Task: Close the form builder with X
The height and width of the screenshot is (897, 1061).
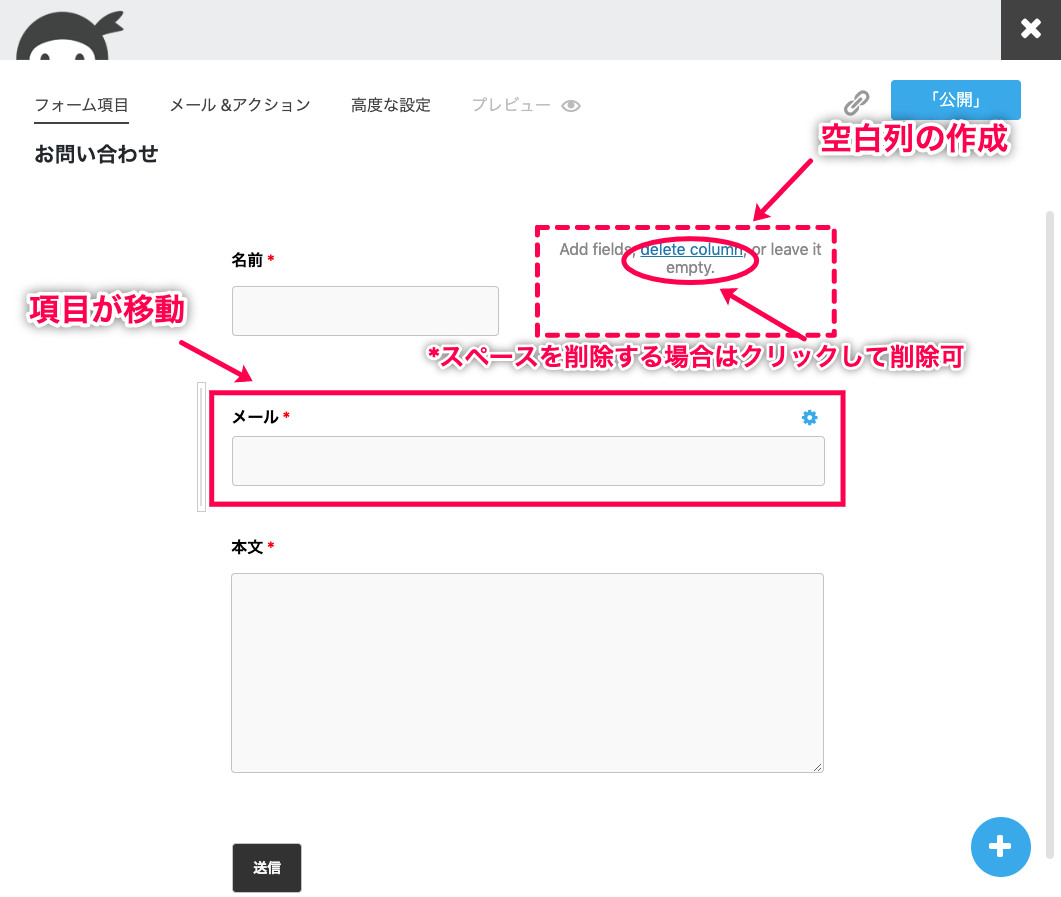Action: 1031,29
